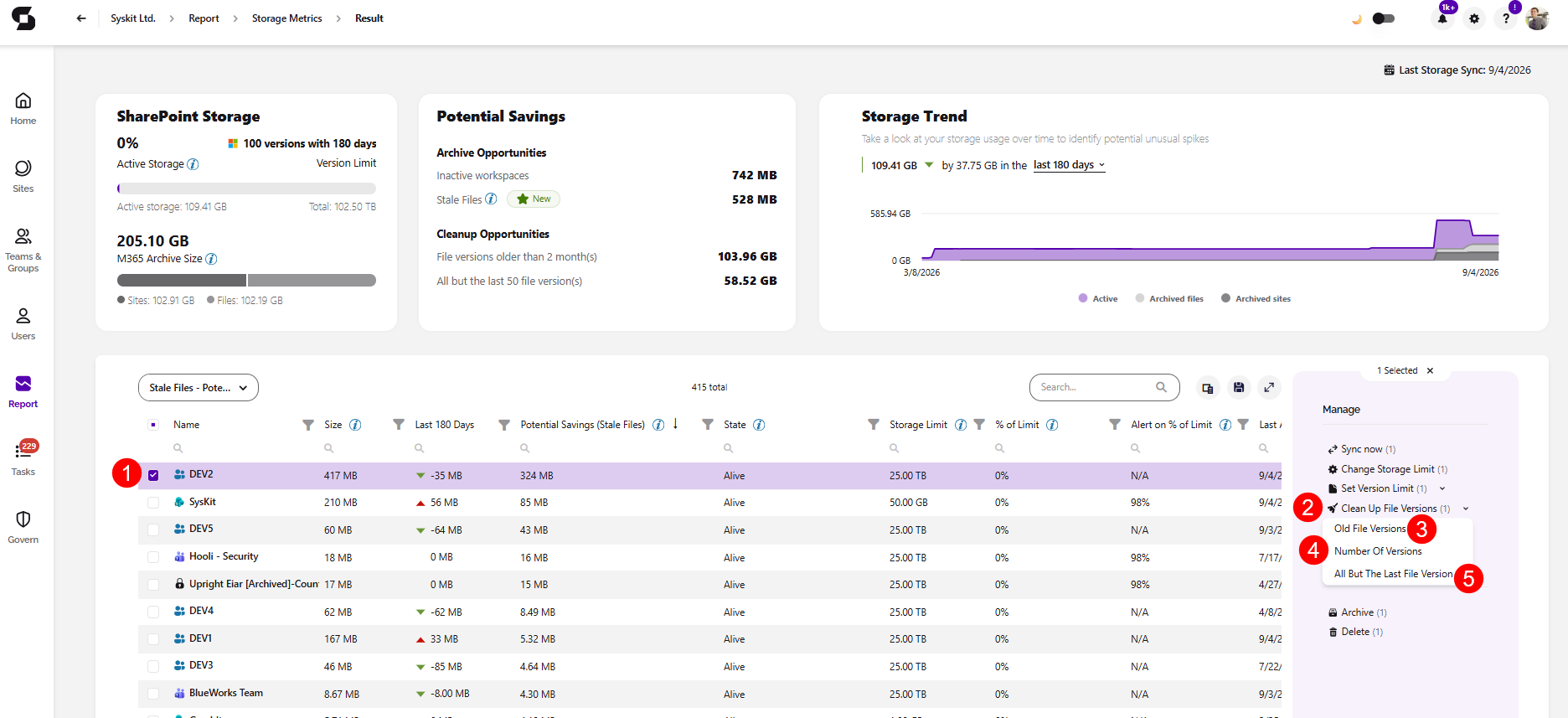Go to Report breadcrumb link
The height and width of the screenshot is (718, 1568).
[204, 18]
